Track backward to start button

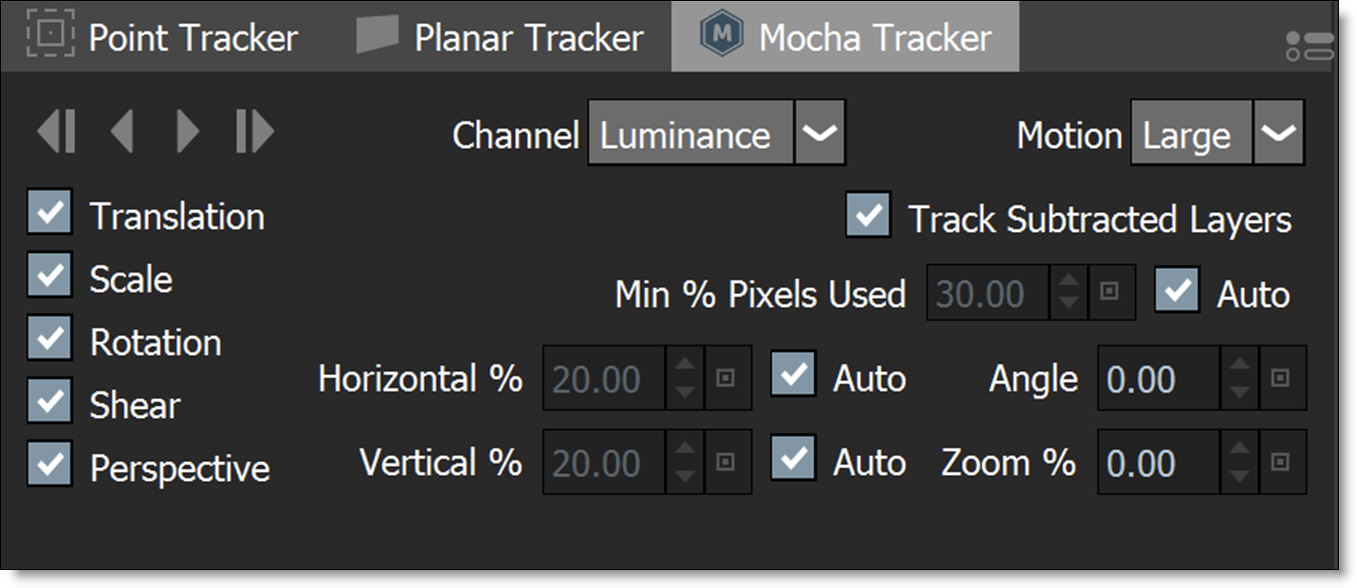tap(56, 132)
